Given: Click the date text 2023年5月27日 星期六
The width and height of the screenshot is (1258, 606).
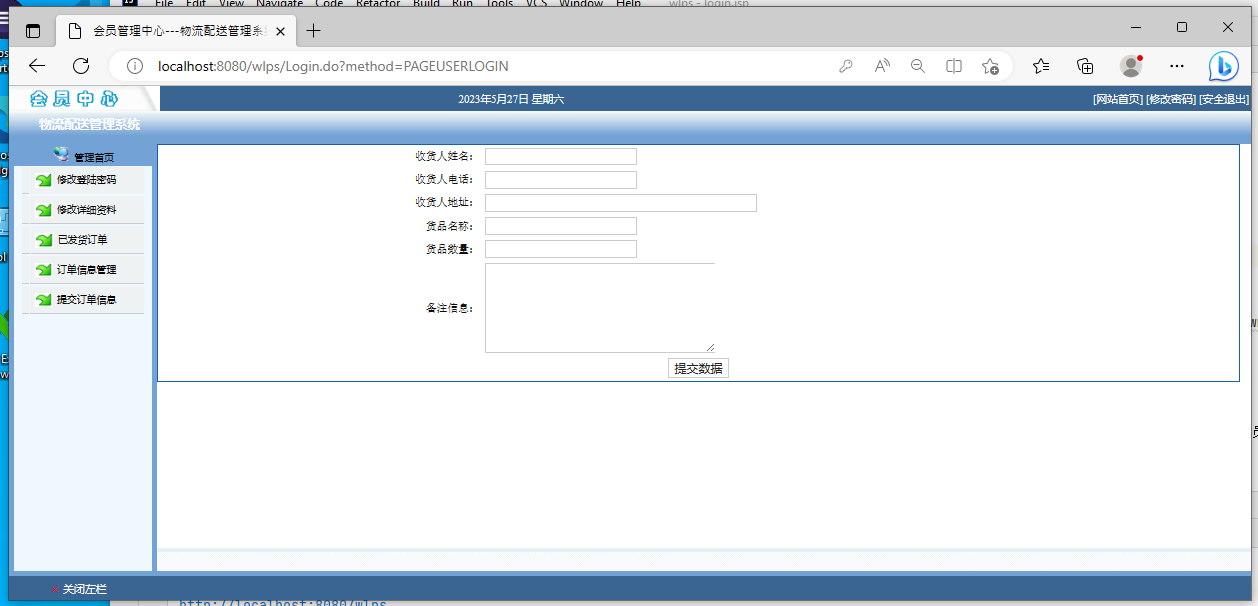Looking at the screenshot, I should [x=511, y=99].
